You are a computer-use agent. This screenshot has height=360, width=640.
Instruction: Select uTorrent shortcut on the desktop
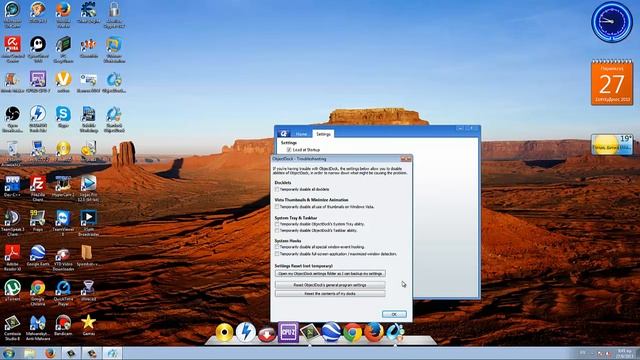point(12,291)
